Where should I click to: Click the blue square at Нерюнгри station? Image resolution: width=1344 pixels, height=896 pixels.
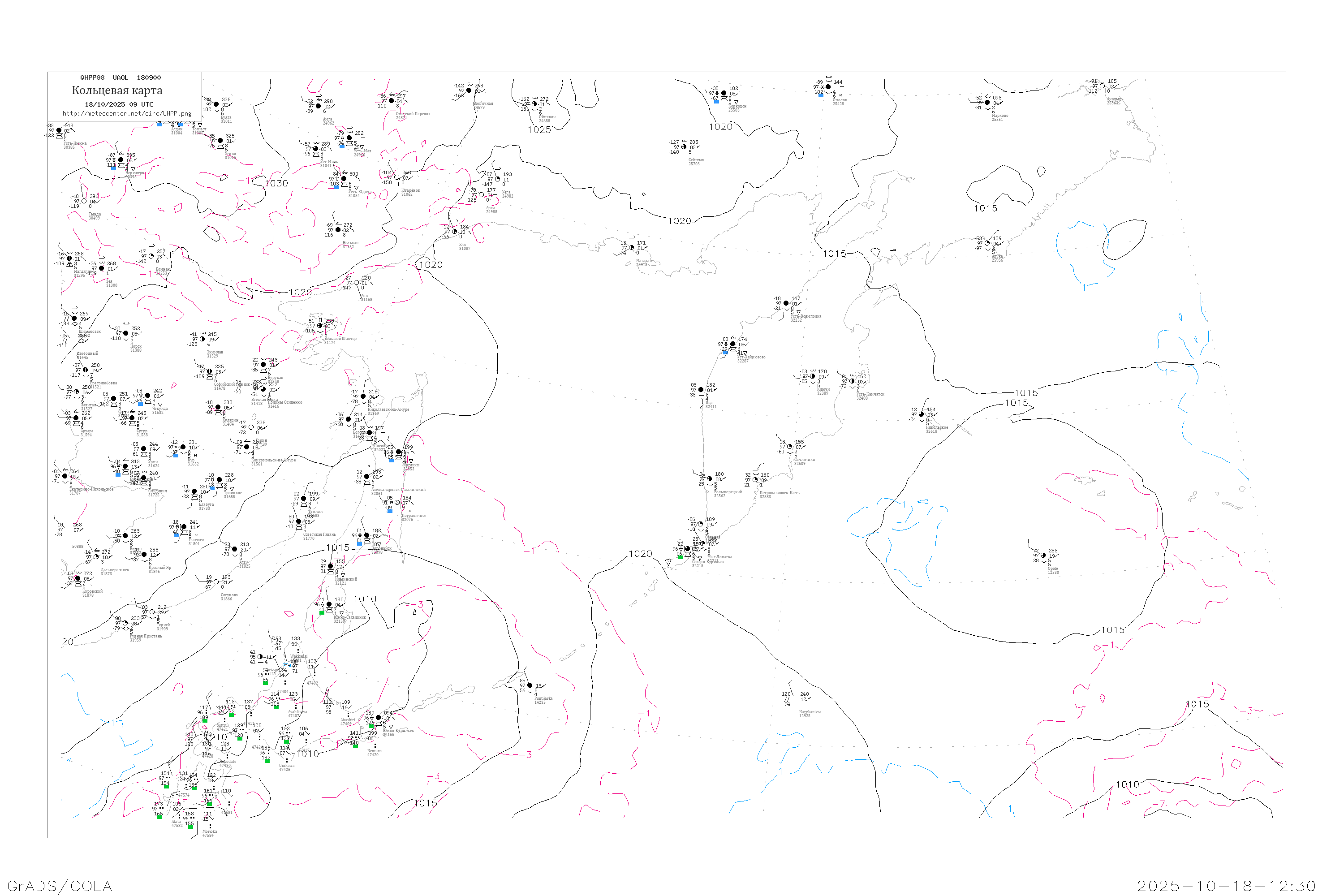pyautogui.click(x=113, y=168)
